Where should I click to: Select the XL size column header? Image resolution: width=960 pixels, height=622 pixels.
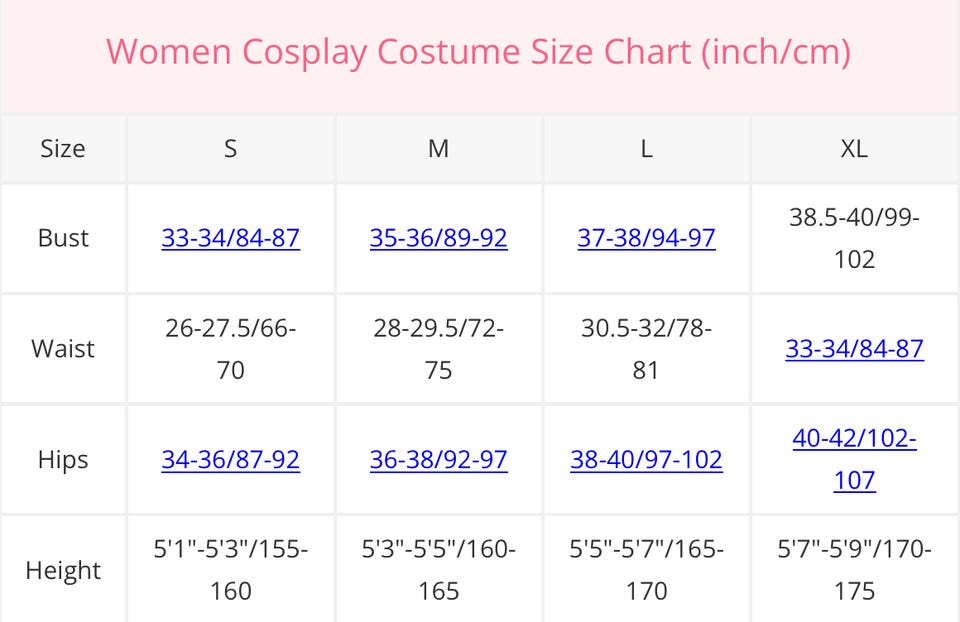(854, 149)
